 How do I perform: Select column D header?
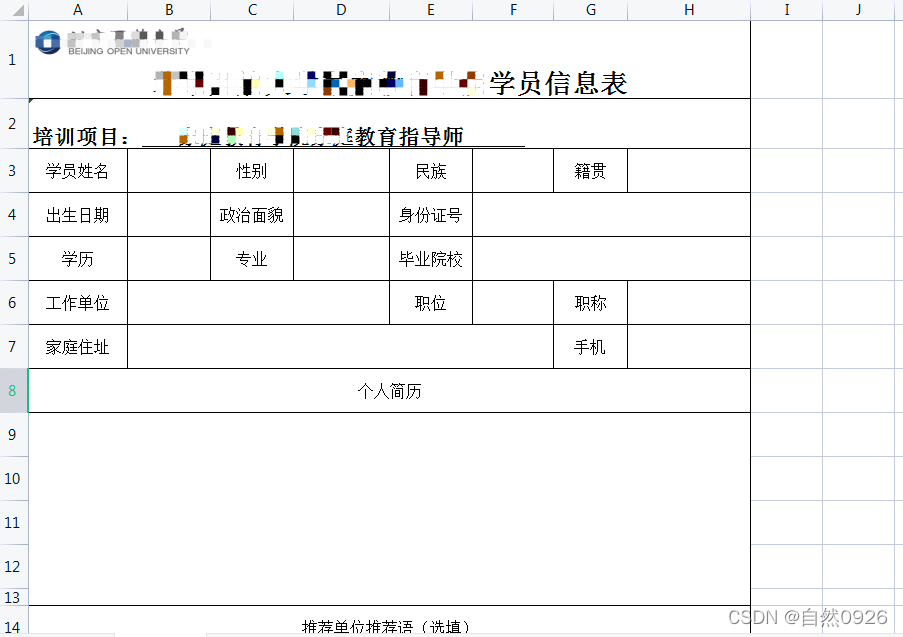342,10
